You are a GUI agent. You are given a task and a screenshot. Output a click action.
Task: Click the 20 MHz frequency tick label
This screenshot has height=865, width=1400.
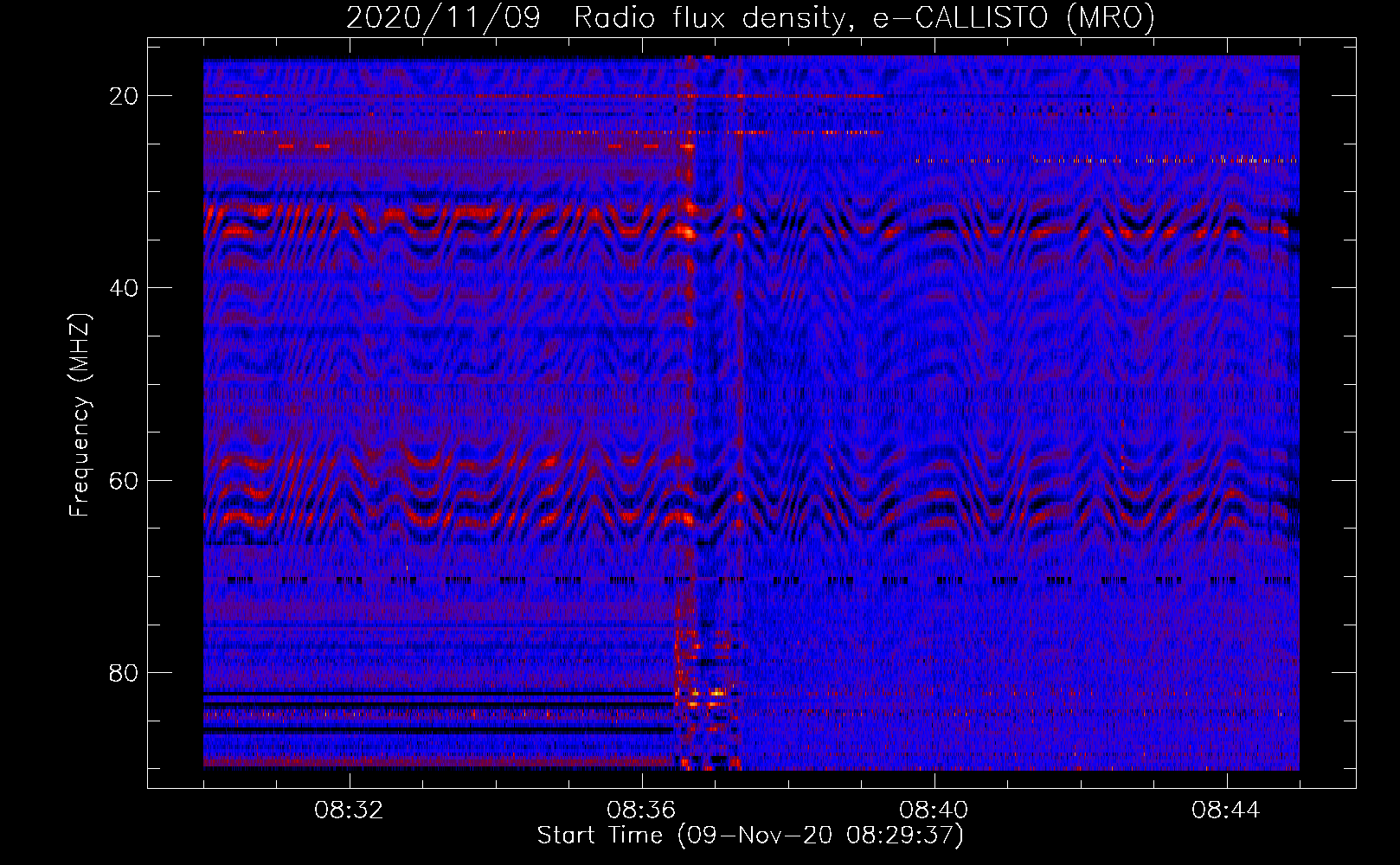point(125,96)
